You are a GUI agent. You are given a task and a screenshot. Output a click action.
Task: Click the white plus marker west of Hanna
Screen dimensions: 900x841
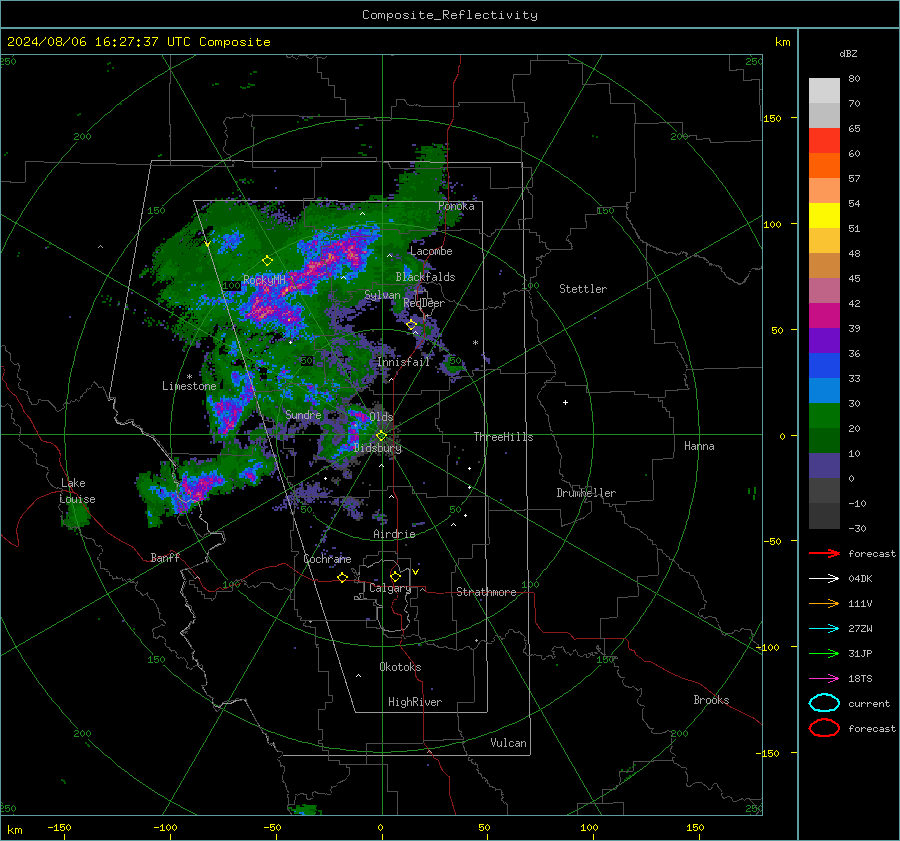[565, 402]
